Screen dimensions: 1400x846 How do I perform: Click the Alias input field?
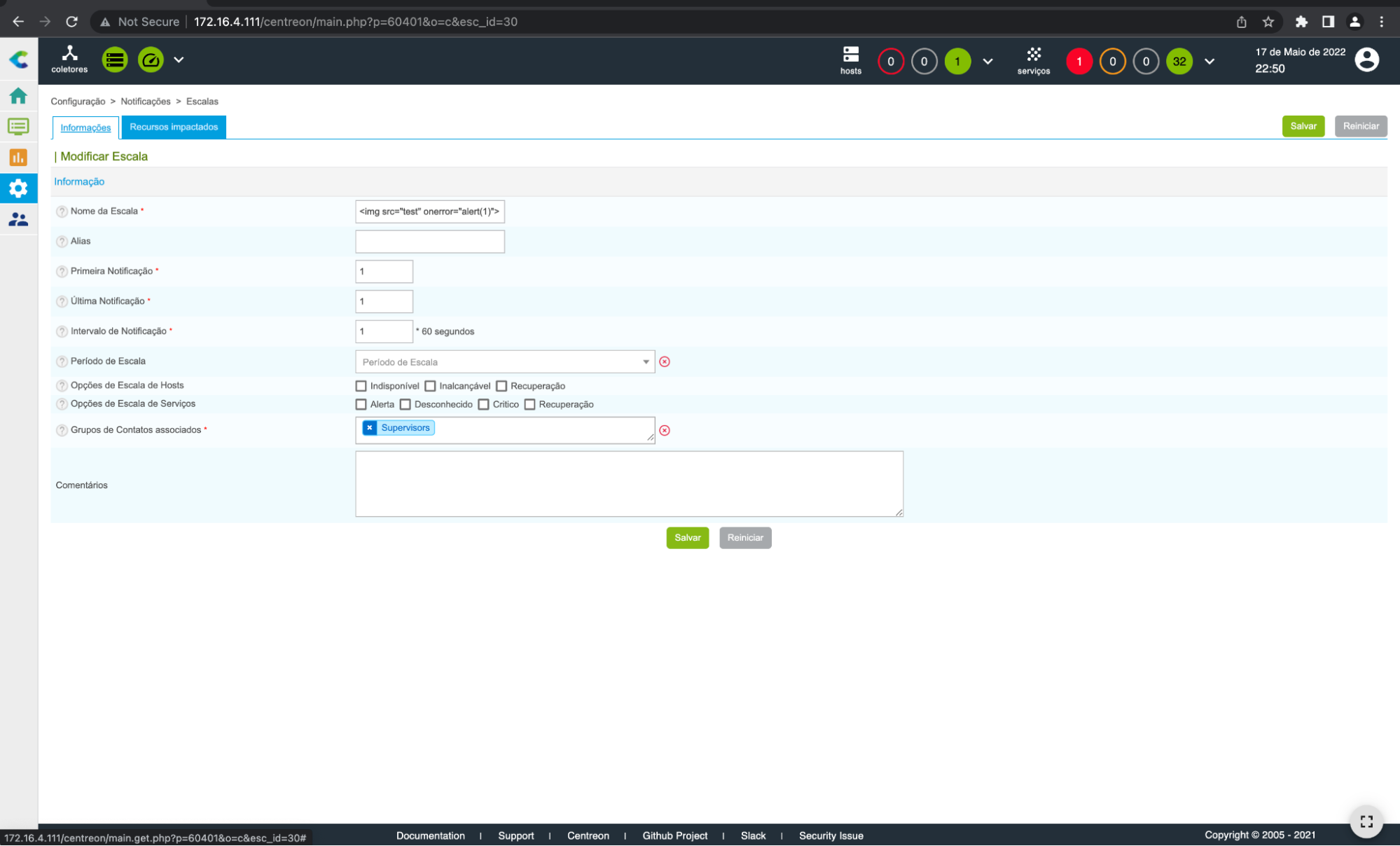pos(430,242)
